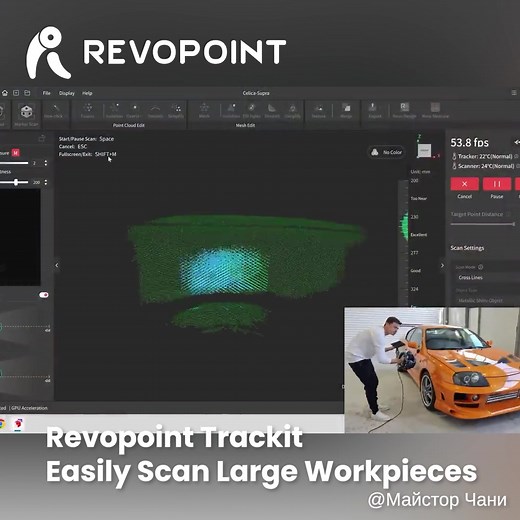Screen dimensions: 520x520
Task: Click the hamburger menu icon at top right
Action: pos(514,93)
